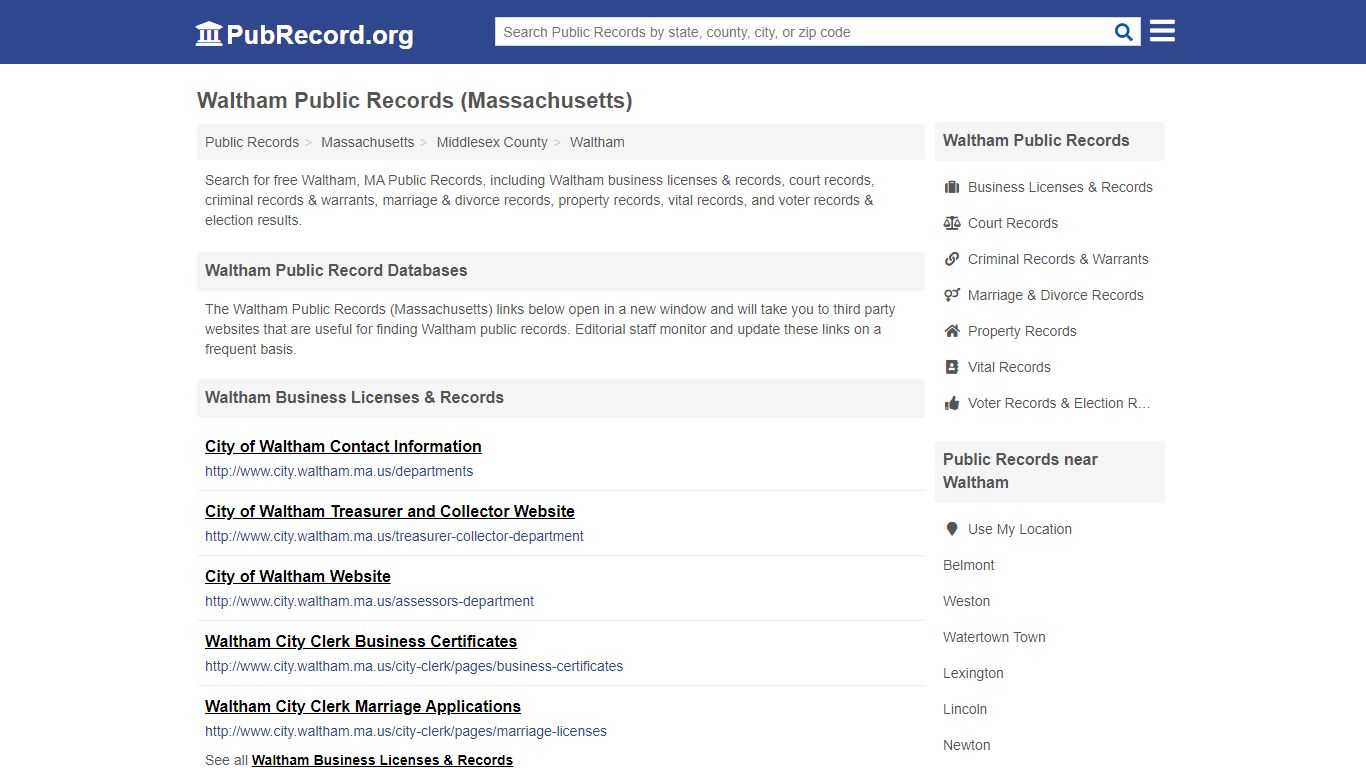Open Watertown Town nearby records link
The image size is (1366, 768).
pos(994,637)
